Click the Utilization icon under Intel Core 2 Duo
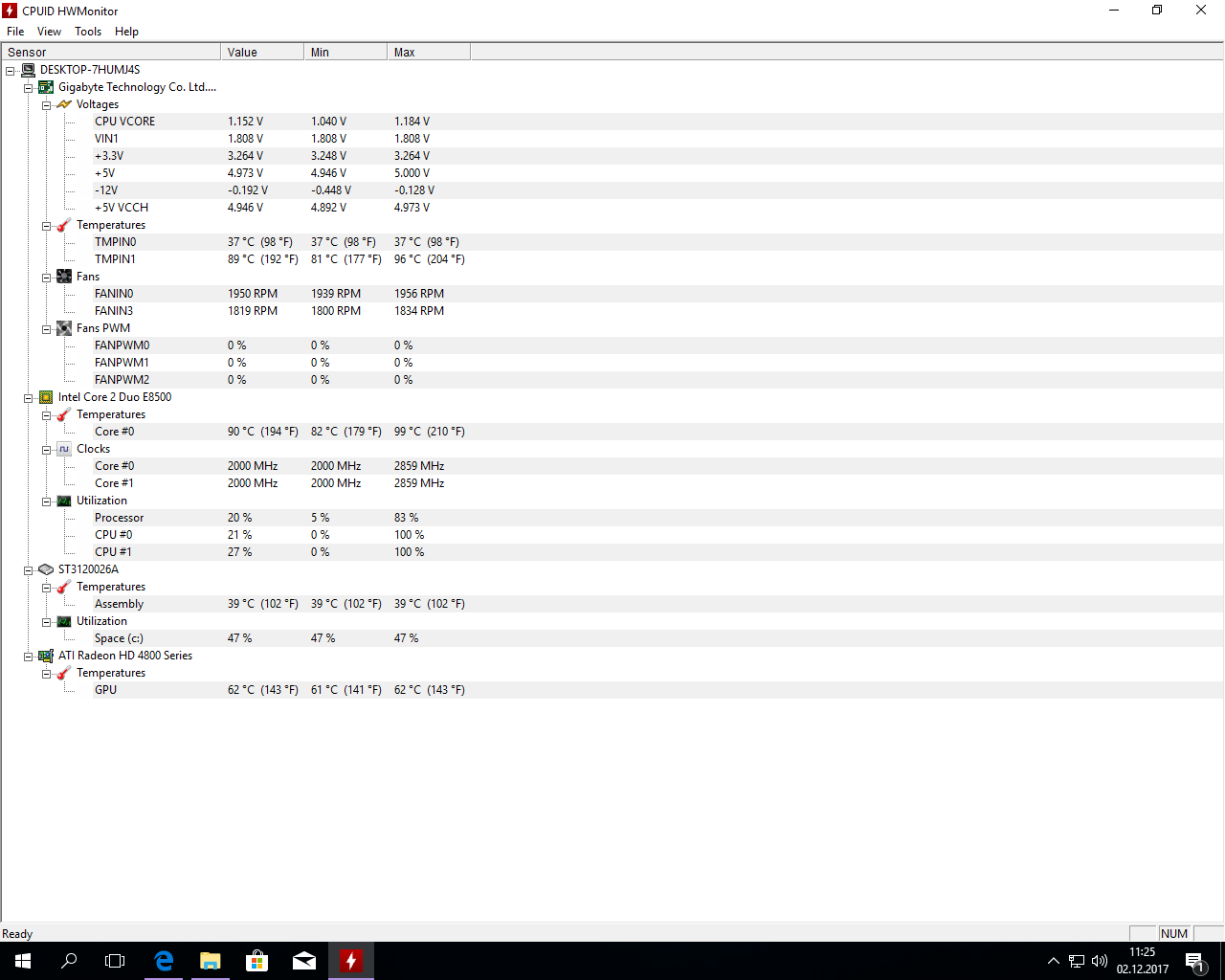Image resolution: width=1225 pixels, height=980 pixels. tap(64, 501)
